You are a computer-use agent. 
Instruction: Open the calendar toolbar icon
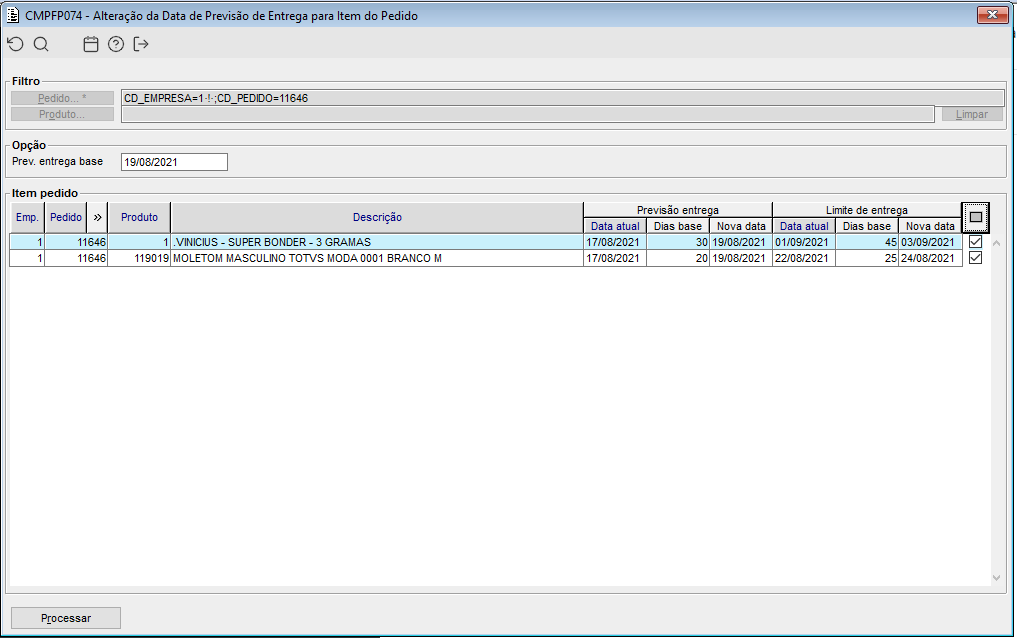(91, 44)
